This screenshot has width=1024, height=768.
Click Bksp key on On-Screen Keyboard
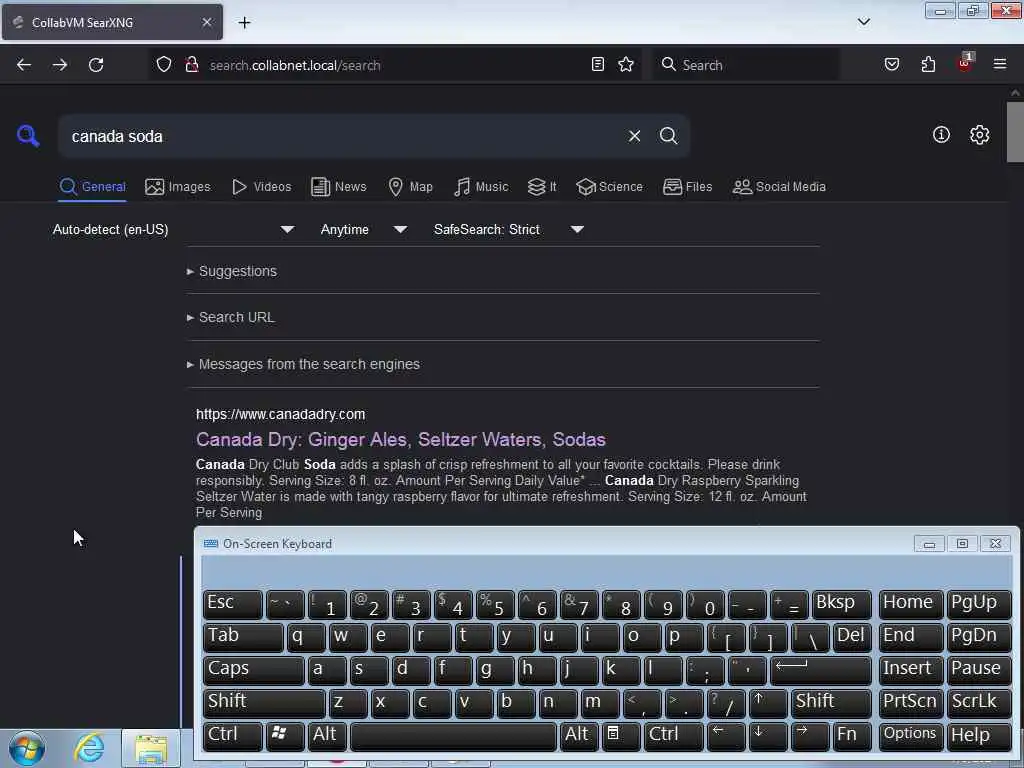[x=841, y=604]
